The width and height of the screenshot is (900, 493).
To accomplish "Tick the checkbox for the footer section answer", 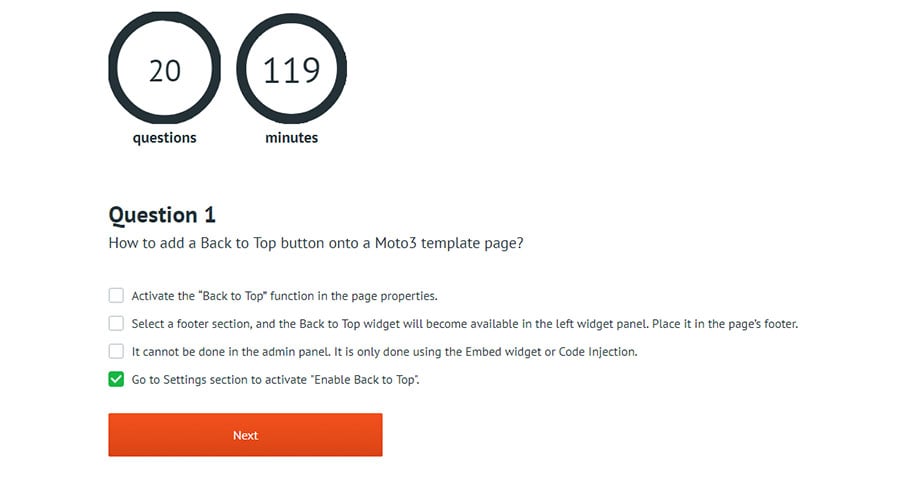I will (x=116, y=324).
